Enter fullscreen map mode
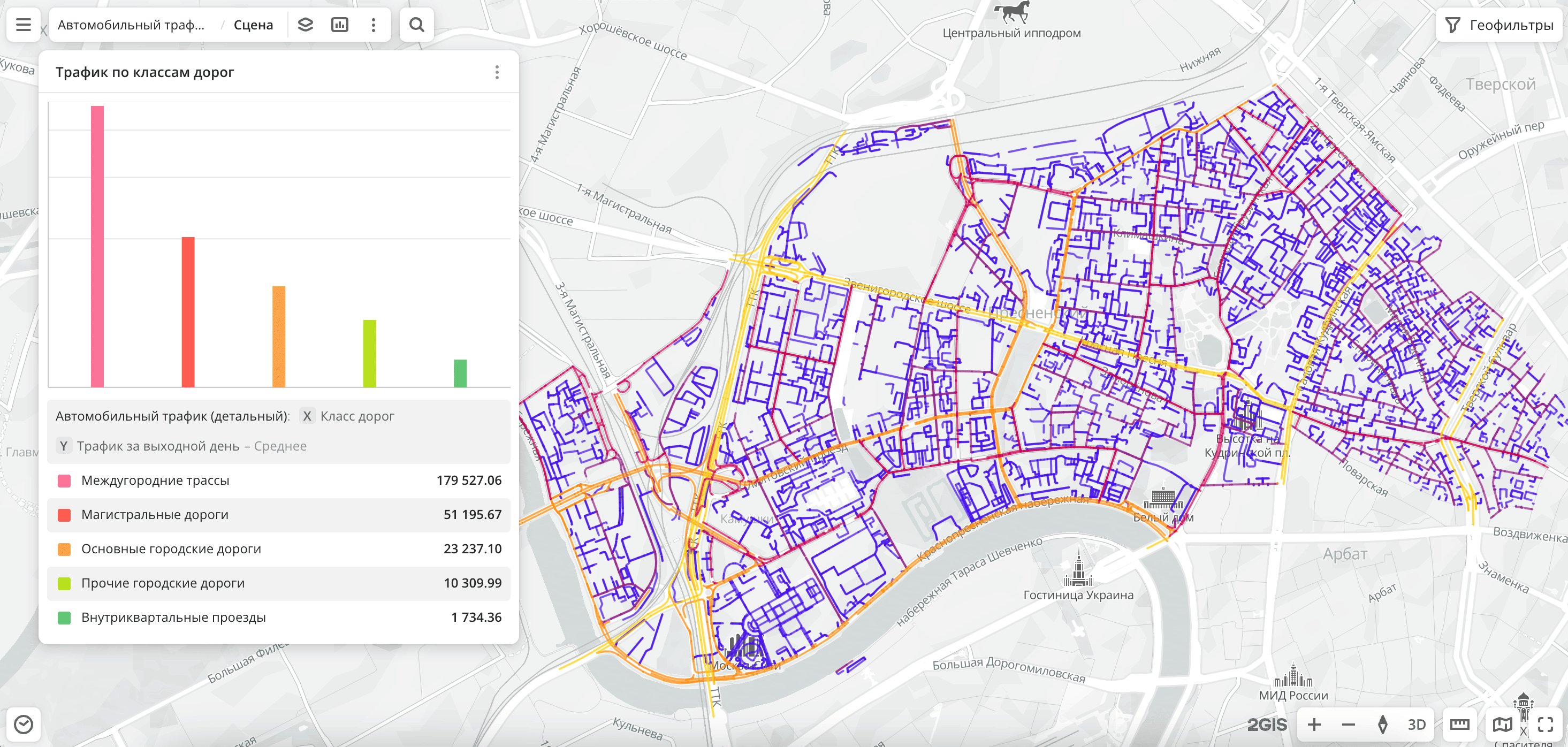Screen dimensions: 1568x747 (1545, 724)
